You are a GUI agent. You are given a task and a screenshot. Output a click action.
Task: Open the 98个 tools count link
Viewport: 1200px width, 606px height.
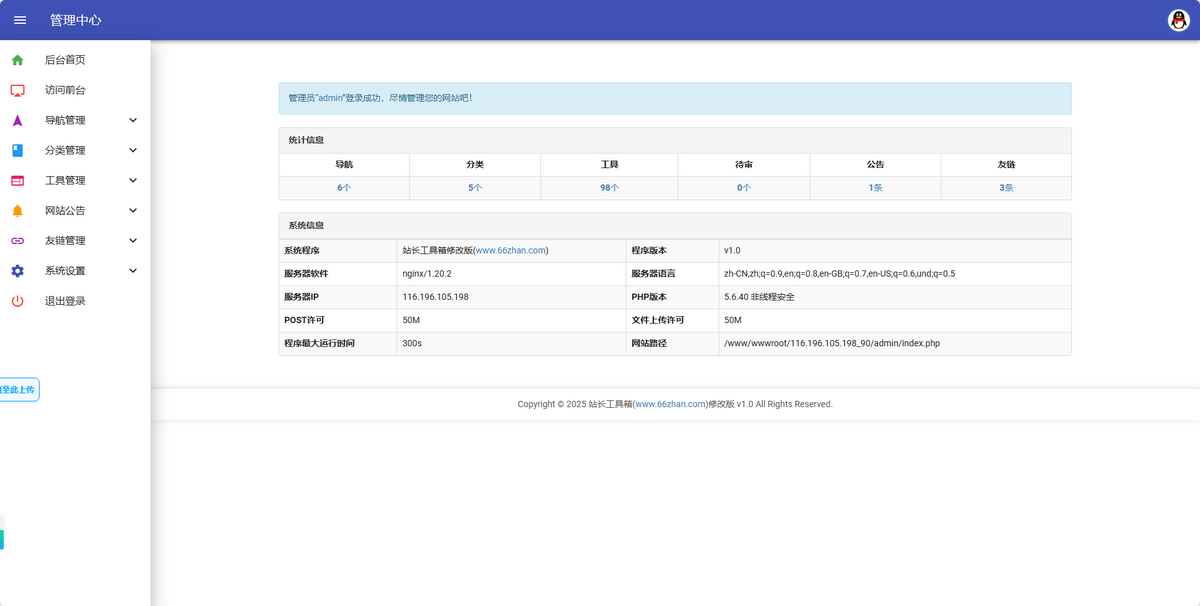pos(609,188)
